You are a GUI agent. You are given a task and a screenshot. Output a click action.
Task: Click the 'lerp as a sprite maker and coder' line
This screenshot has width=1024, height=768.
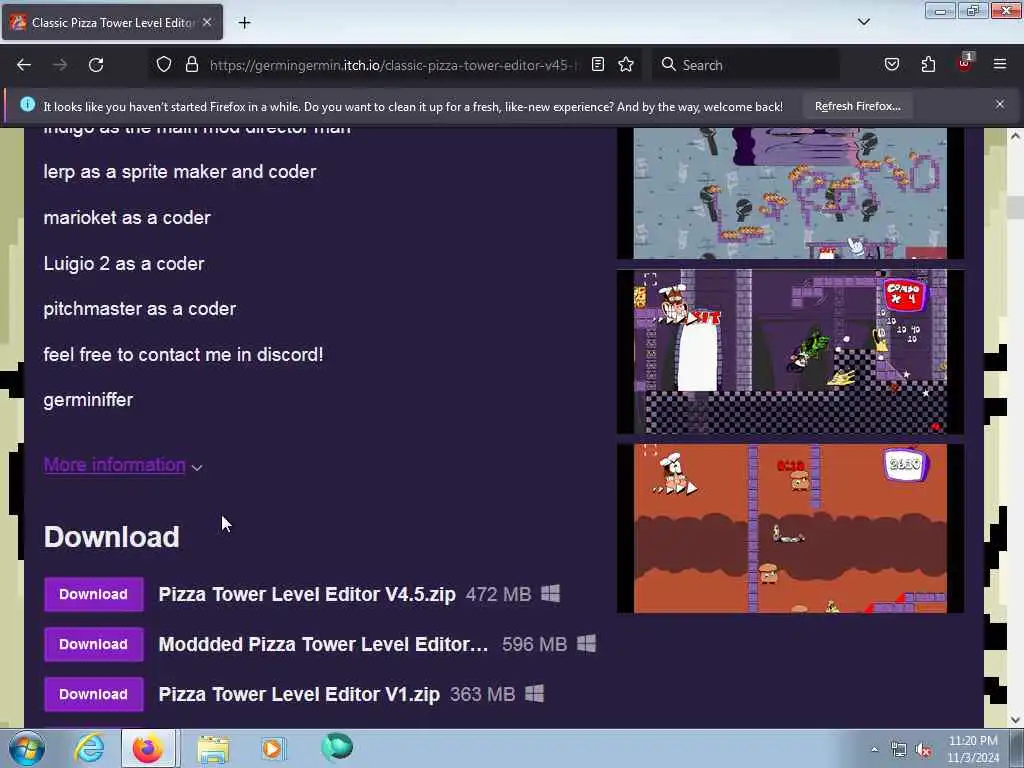tap(180, 172)
